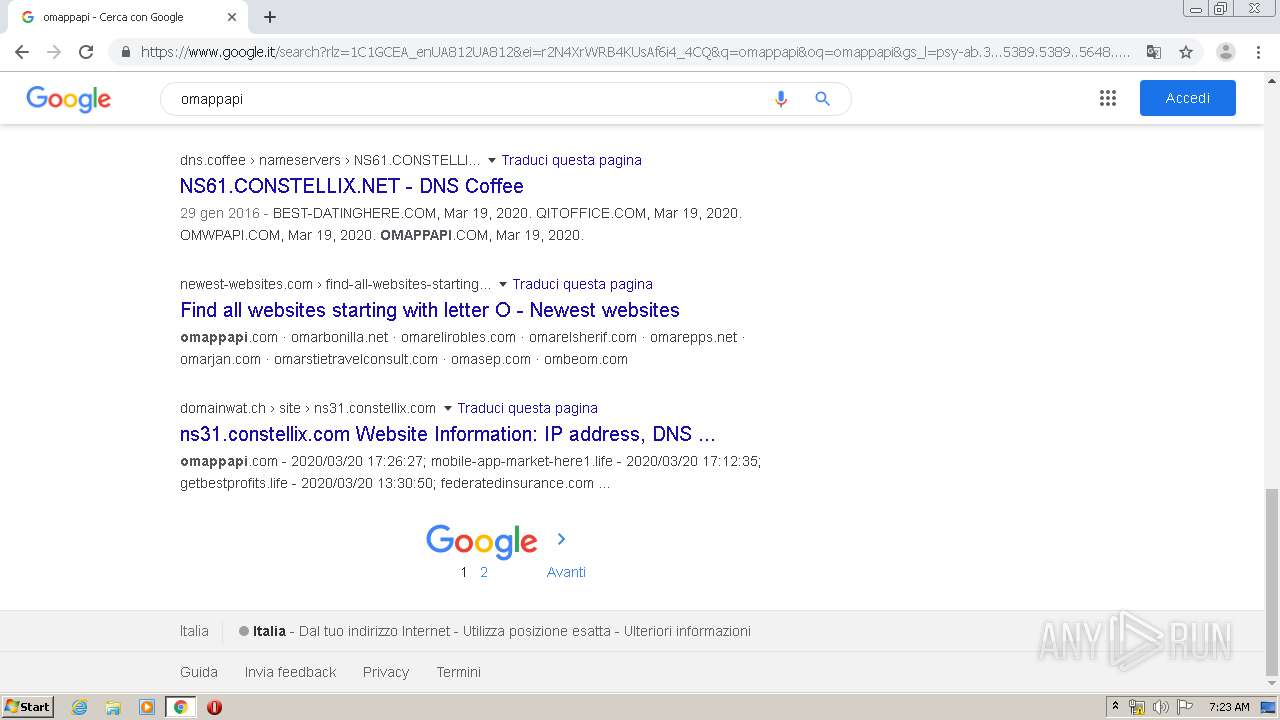
Task: Open the Windows Start menu
Action: pyautogui.click(x=28, y=707)
